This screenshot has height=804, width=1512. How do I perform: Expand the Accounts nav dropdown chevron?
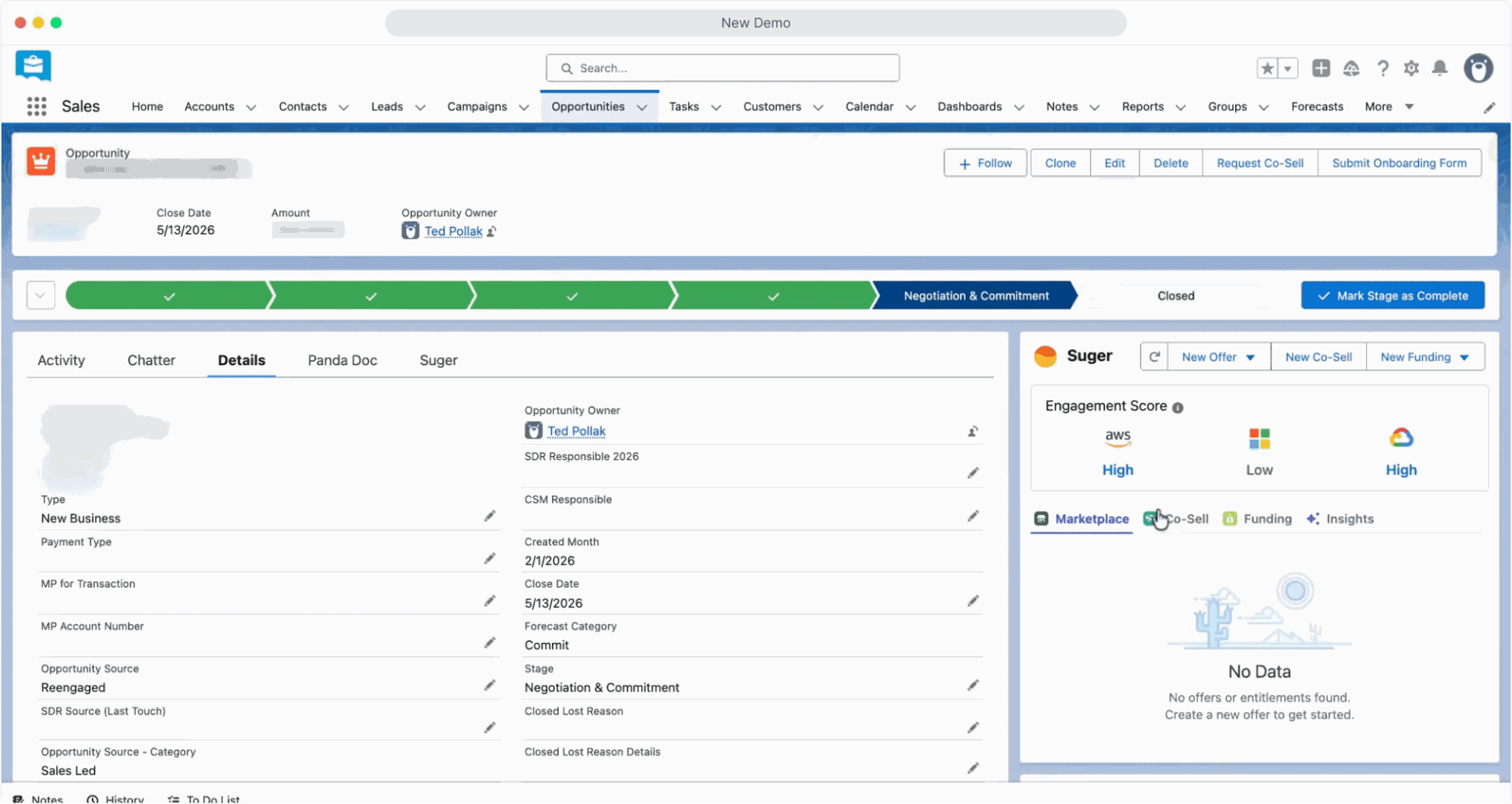(251, 107)
